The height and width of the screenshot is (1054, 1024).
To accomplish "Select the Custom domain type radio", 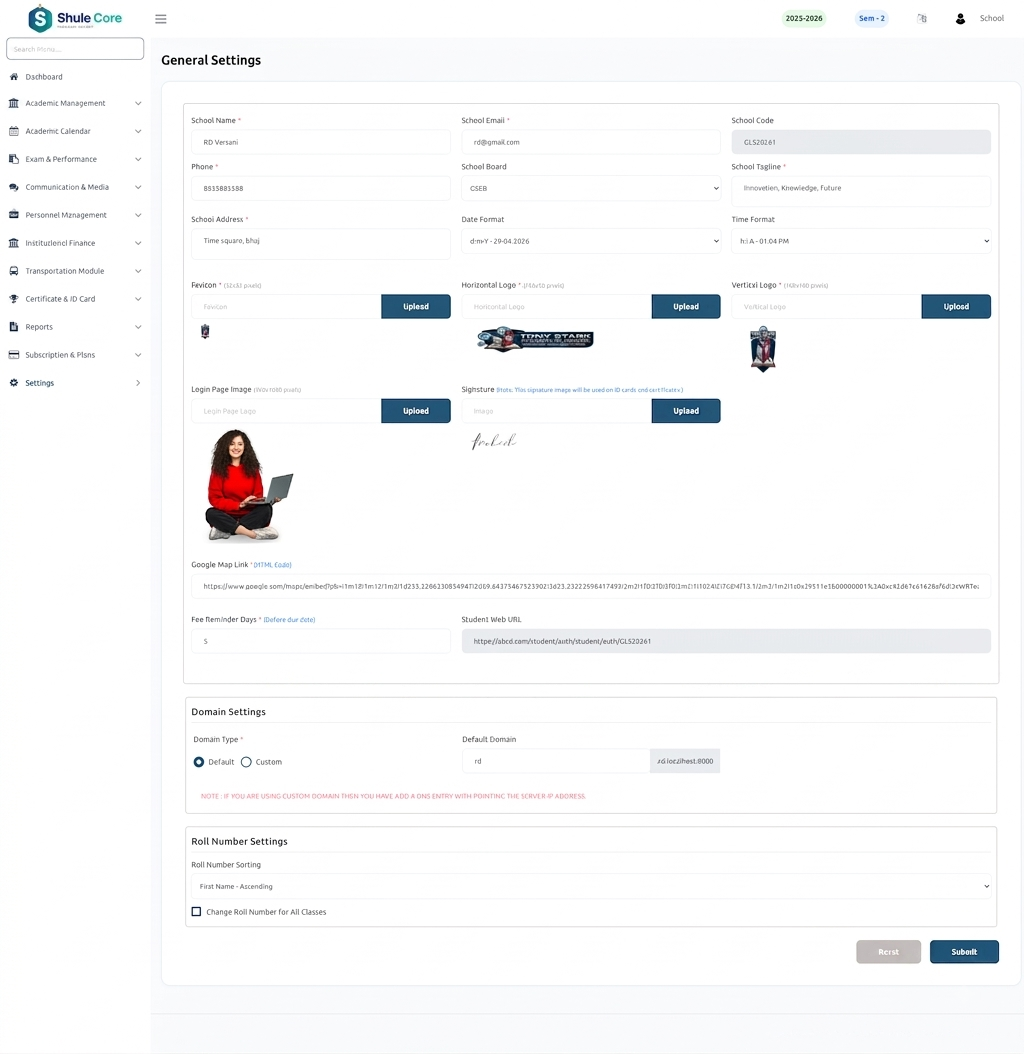I will 246,762.
